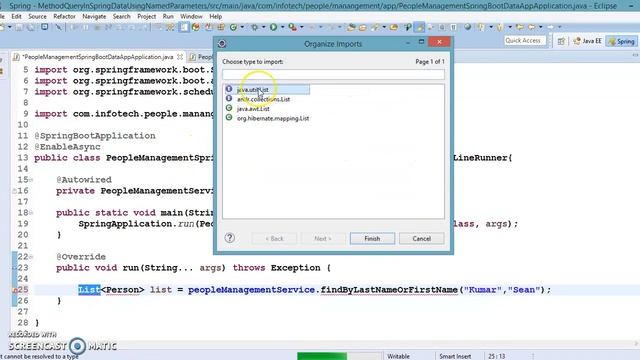Click the Save All toolbar icon
The height and width of the screenshot is (360, 640).
[31, 27]
